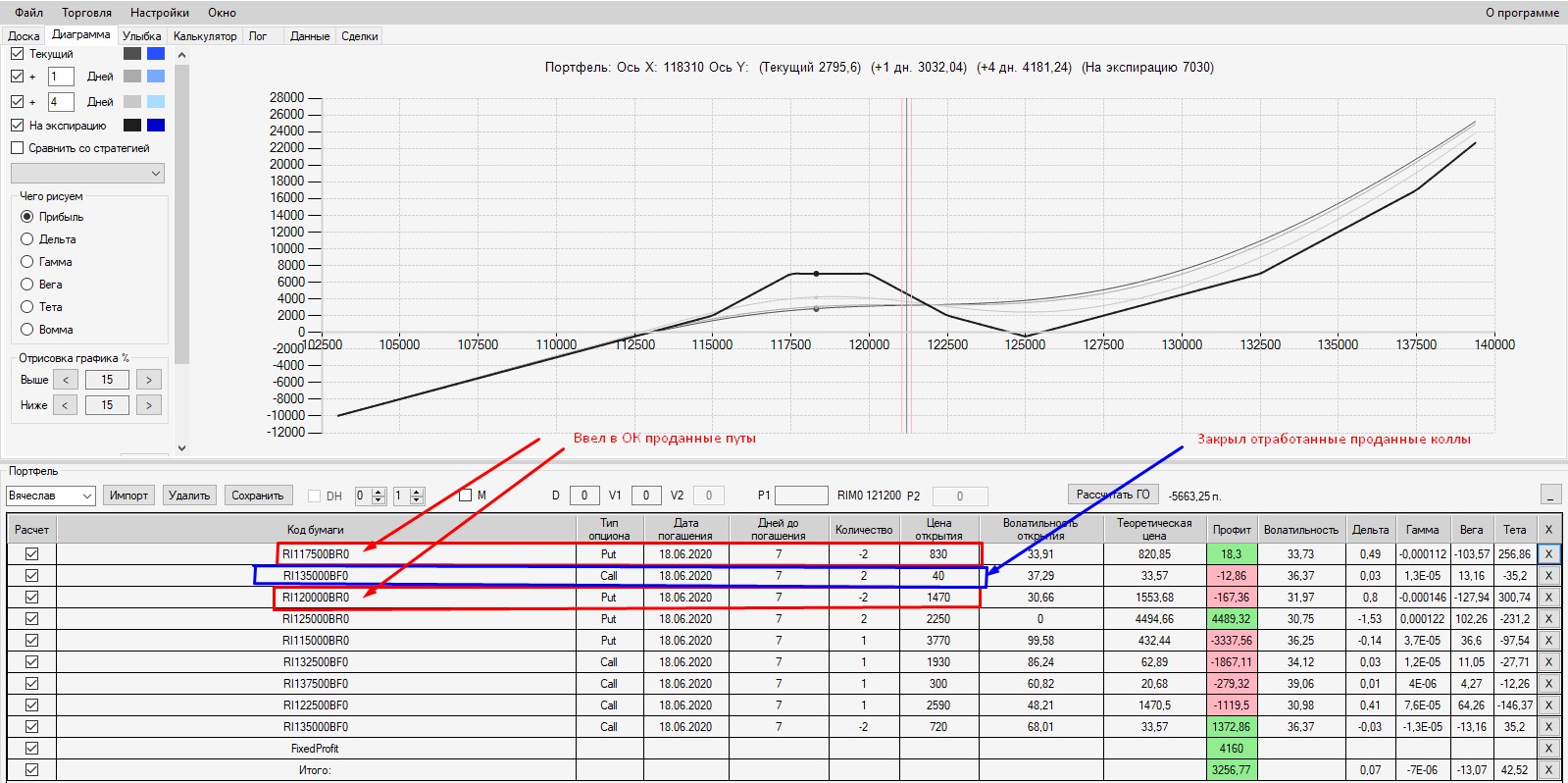Open the Торговля menu
The image size is (1568, 783).
click(86, 13)
